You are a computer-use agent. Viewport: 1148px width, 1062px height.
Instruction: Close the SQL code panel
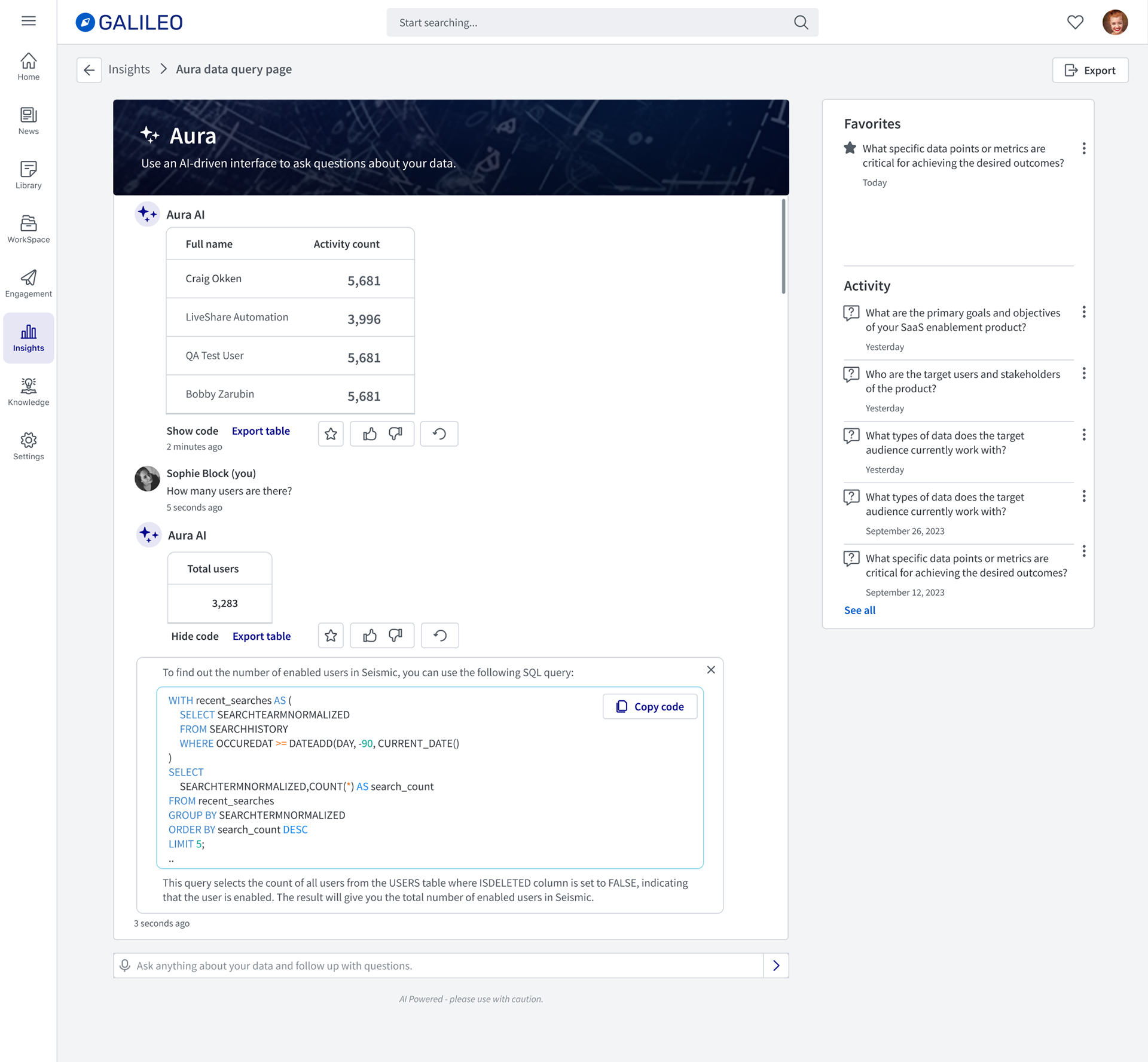click(x=711, y=670)
